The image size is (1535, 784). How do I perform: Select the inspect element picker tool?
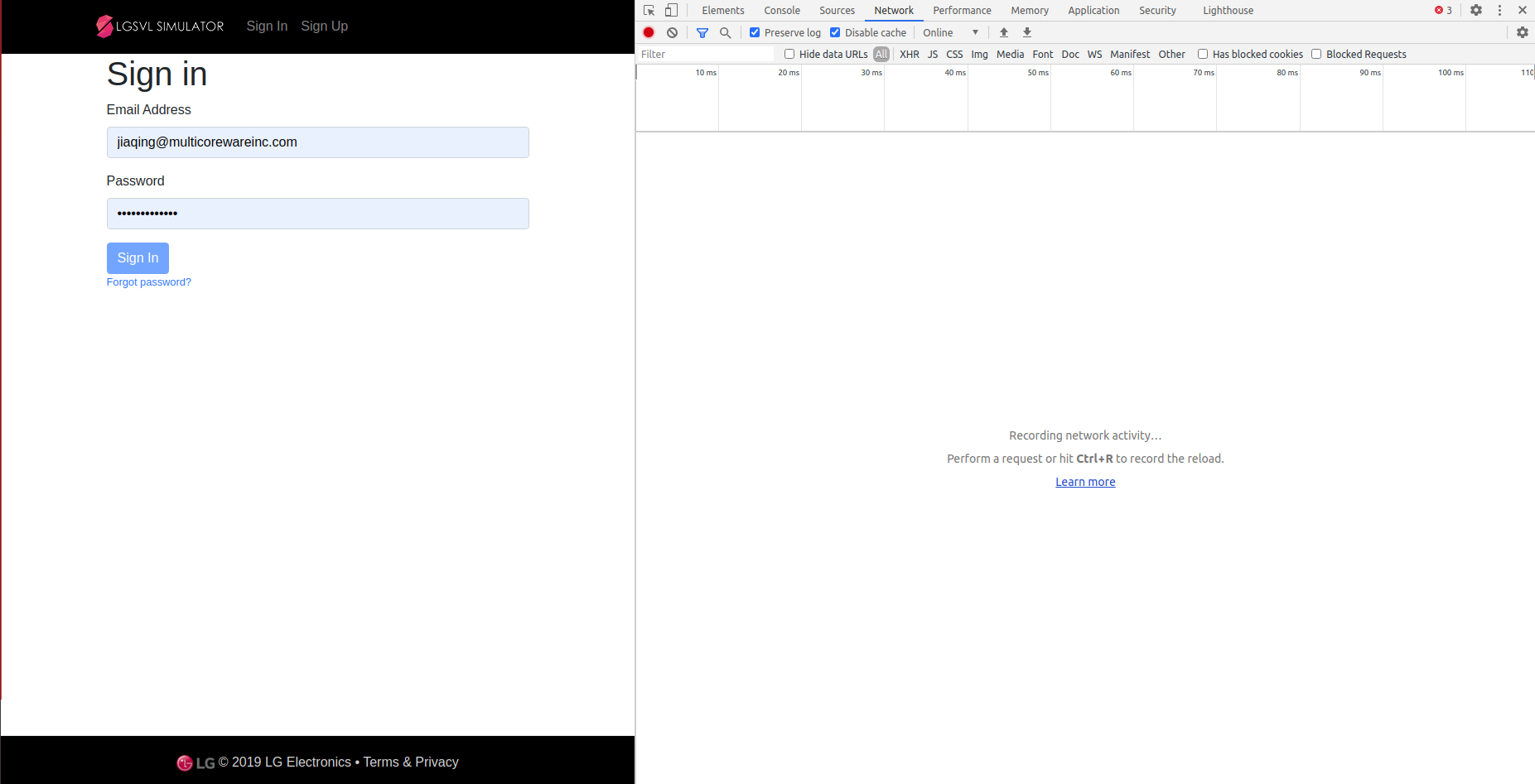point(649,10)
